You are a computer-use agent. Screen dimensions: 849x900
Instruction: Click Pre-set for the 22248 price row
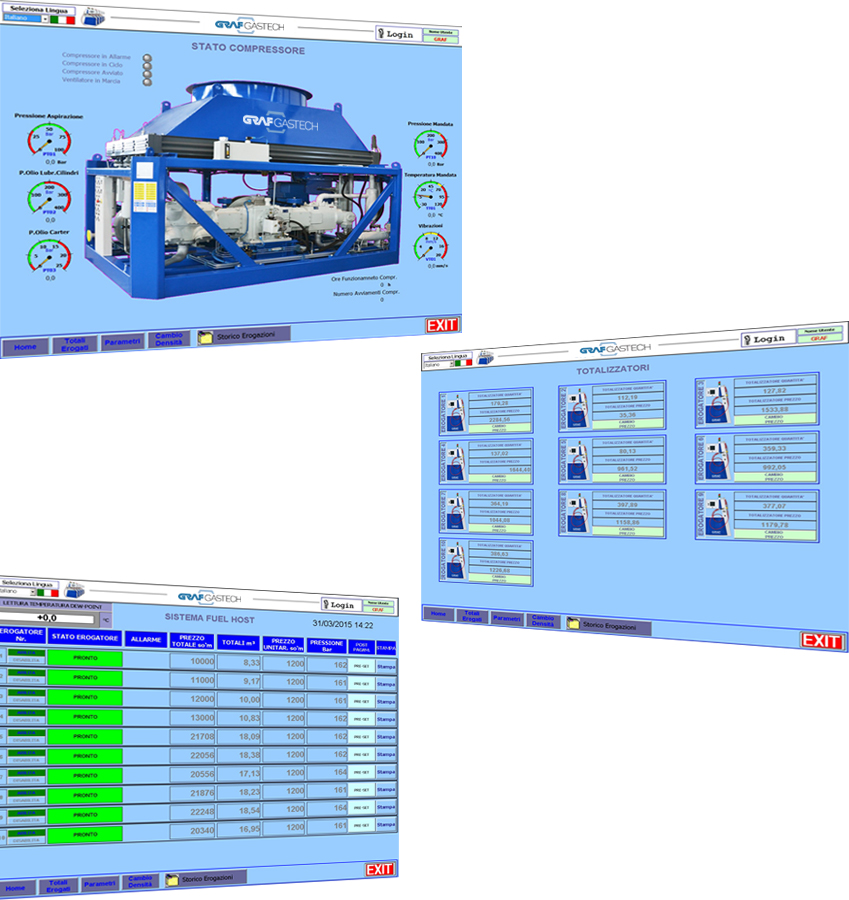(361, 808)
